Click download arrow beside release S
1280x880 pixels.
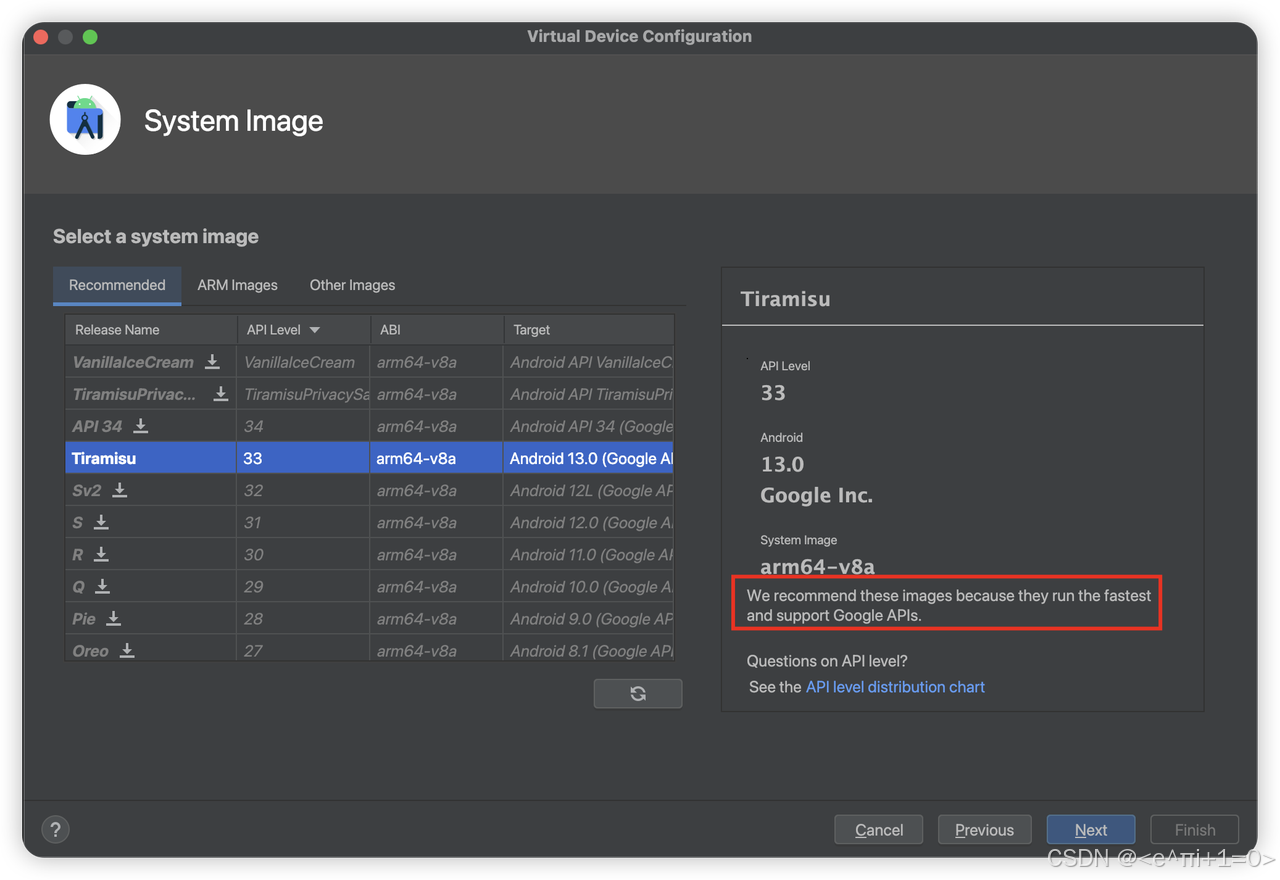click(101, 522)
